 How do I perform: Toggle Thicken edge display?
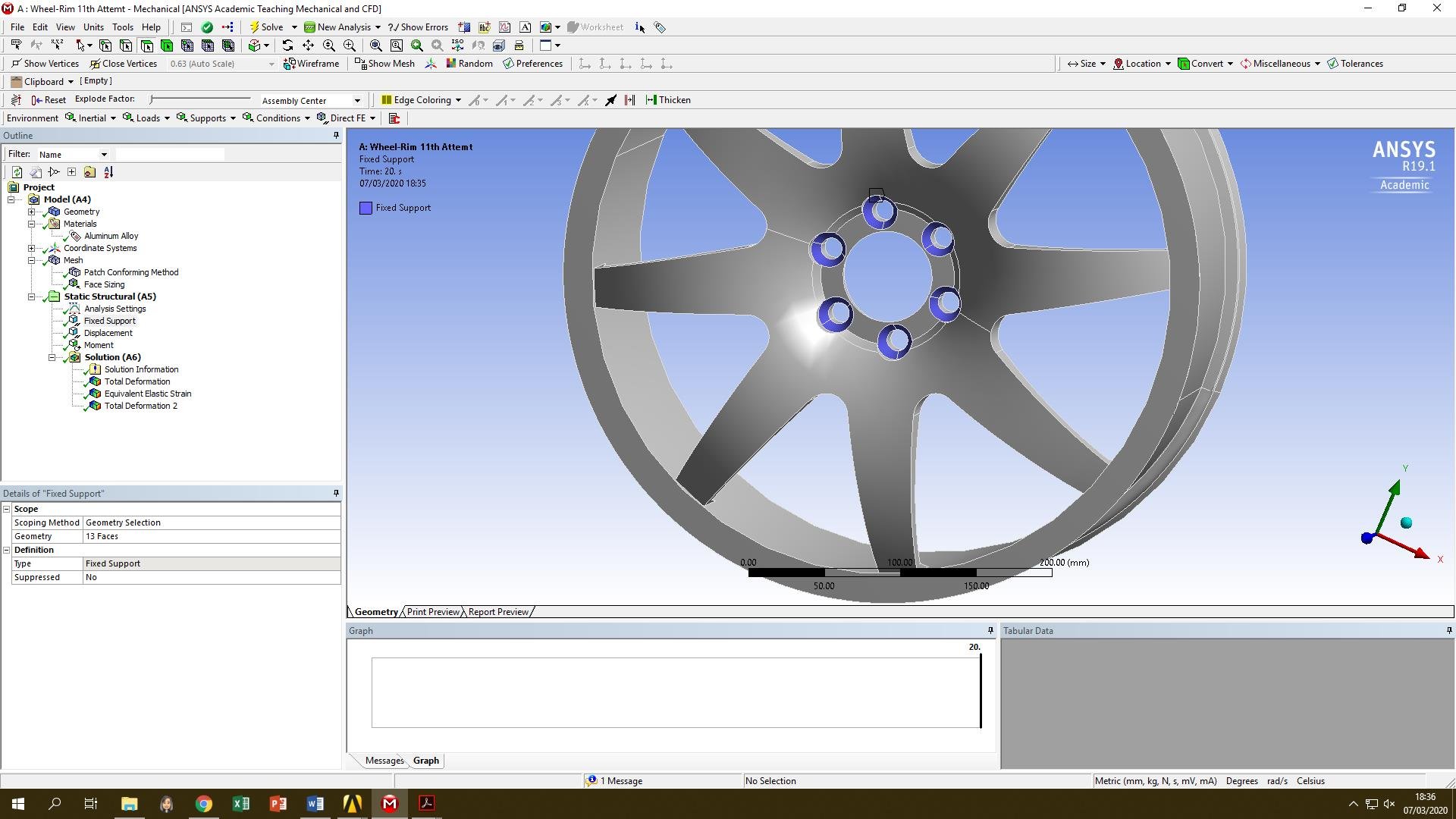pos(668,100)
